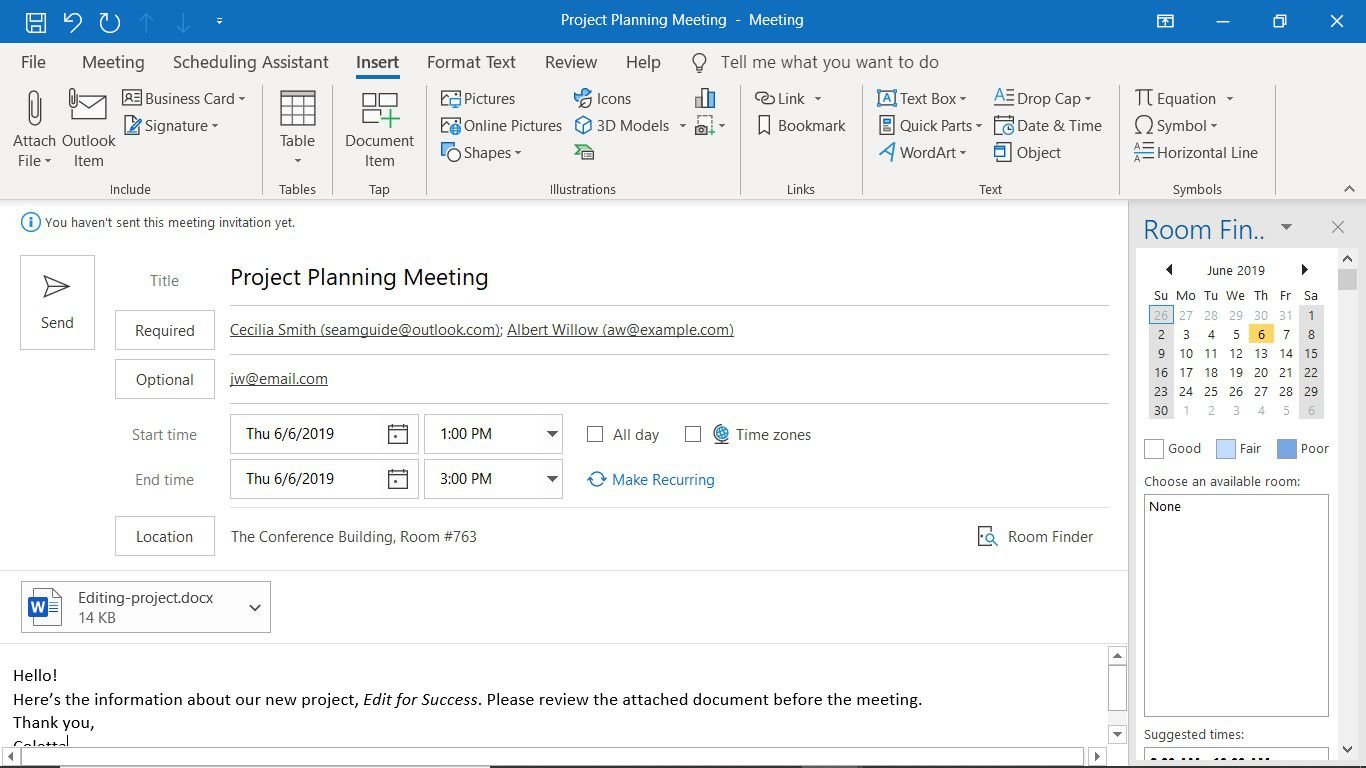1366x768 pixels.
Task: Go to next month in Room Finder calendar
Action: click(x=1304, y=269)
